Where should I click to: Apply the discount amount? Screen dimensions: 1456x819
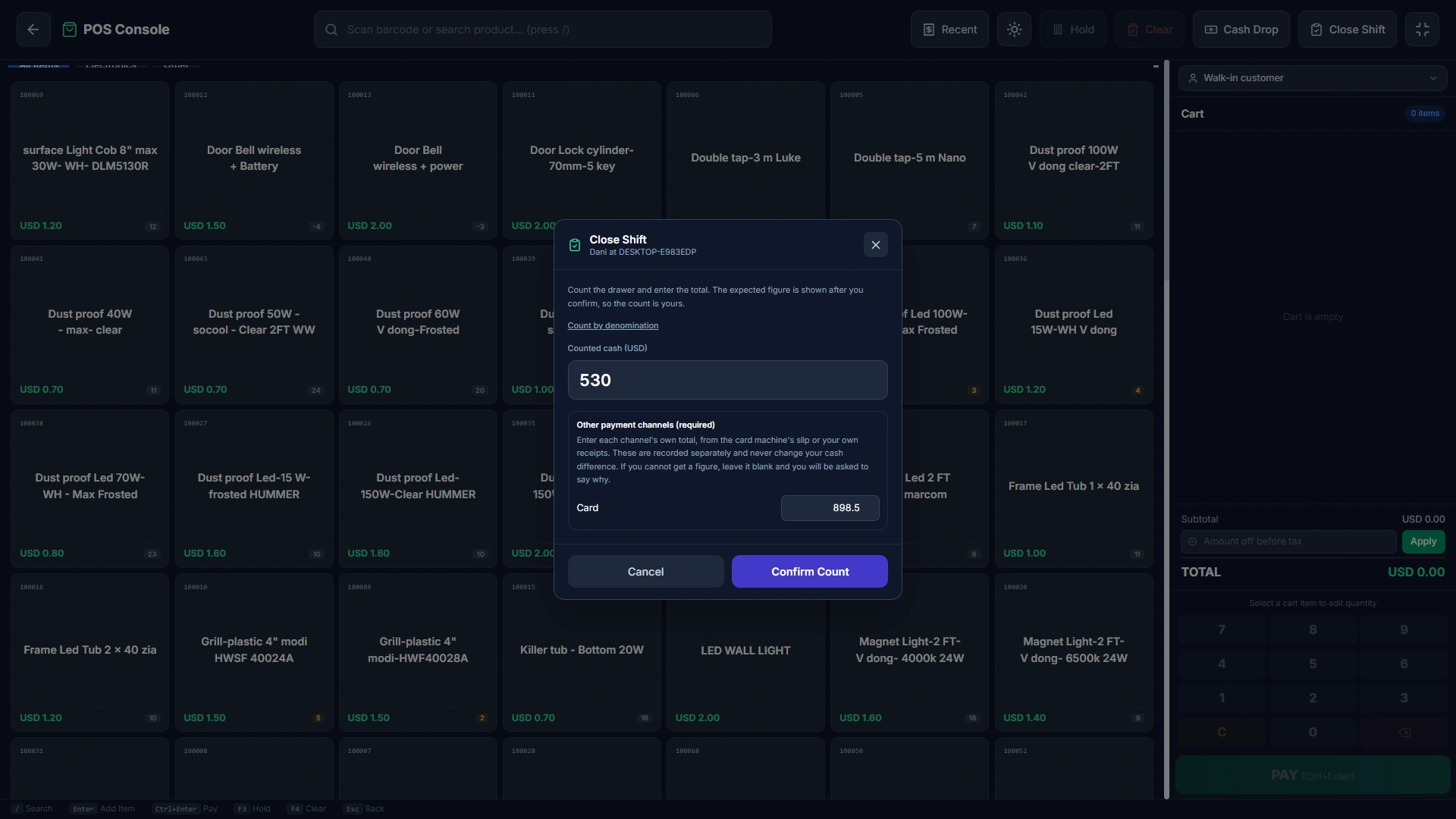pyautogui.click(x=1423, y=541)
